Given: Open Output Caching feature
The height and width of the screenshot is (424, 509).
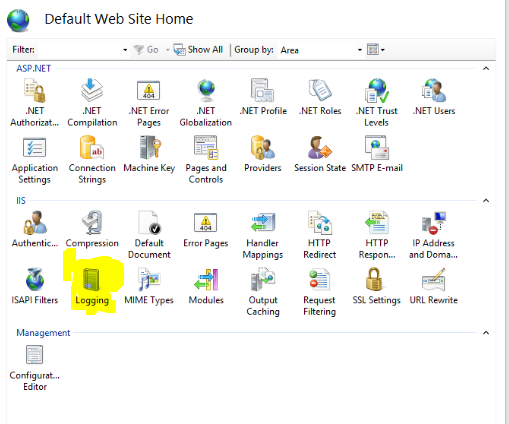Looking at the screenshot, I should tap(263, 292).
